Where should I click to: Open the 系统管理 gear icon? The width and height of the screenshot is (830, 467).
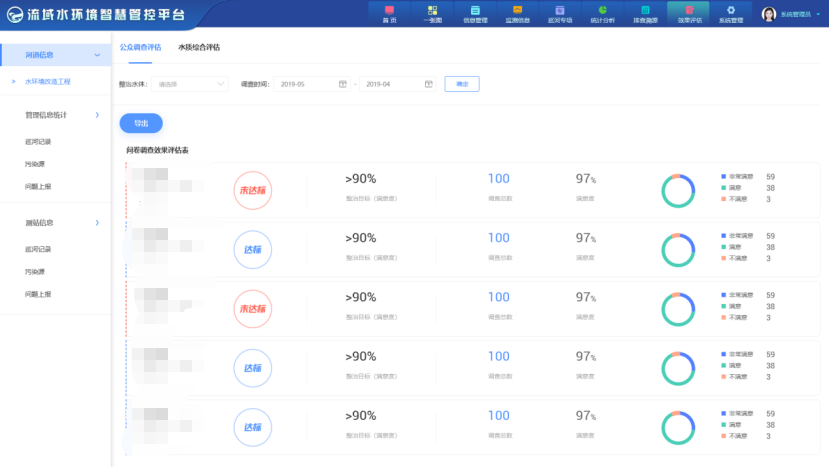[730, 13]
